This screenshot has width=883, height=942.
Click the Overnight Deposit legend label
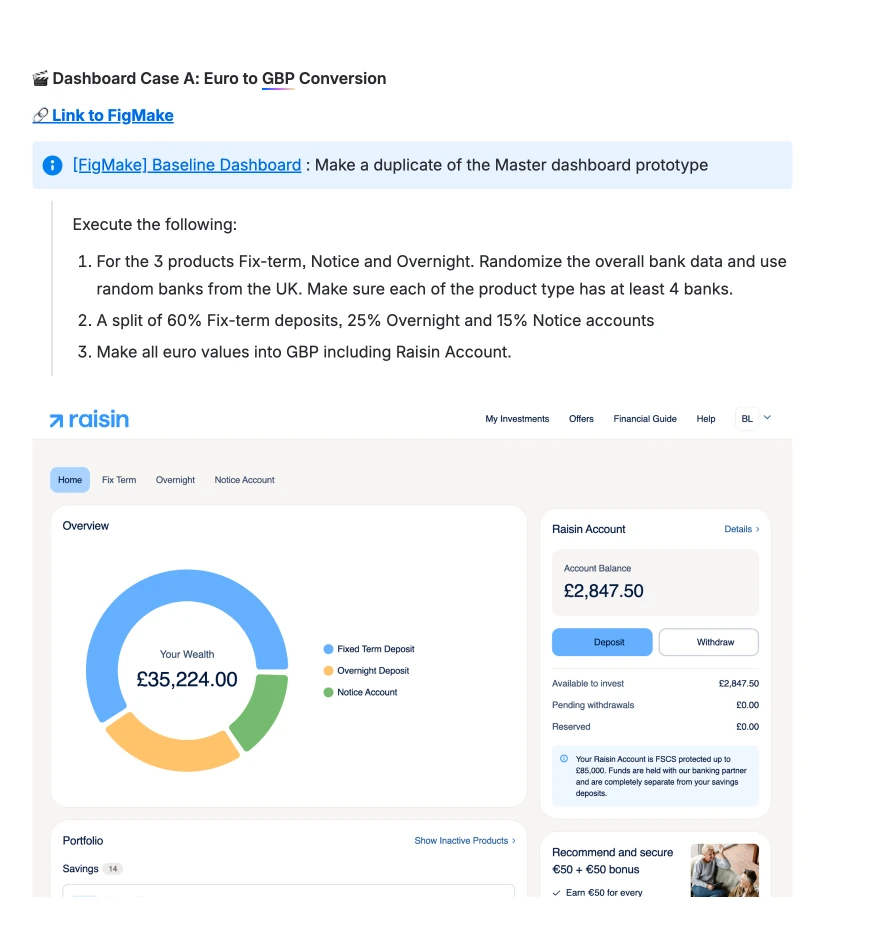click(x=373, y=670)
